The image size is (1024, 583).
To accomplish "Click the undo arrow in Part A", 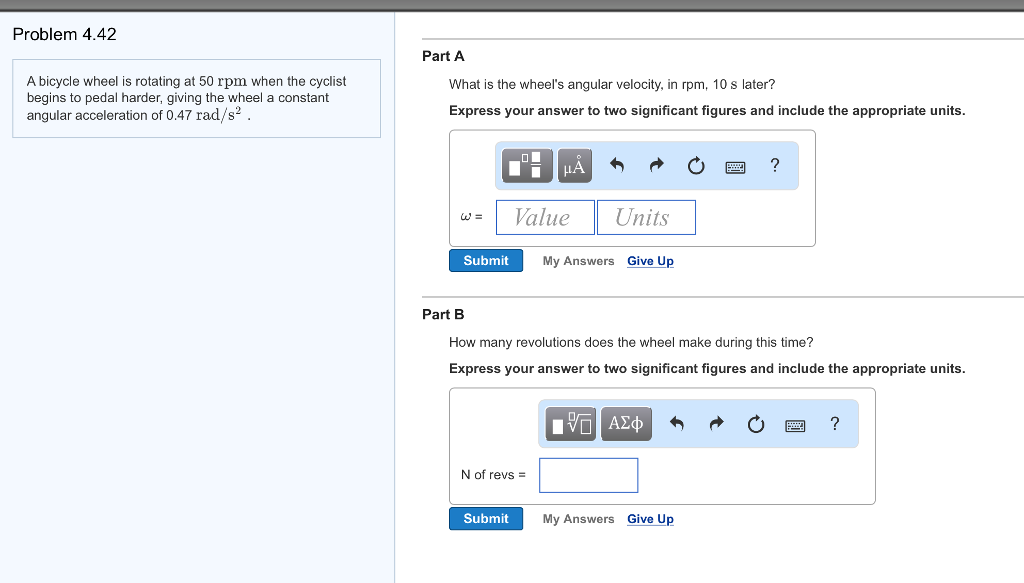I will pos(617,166).
